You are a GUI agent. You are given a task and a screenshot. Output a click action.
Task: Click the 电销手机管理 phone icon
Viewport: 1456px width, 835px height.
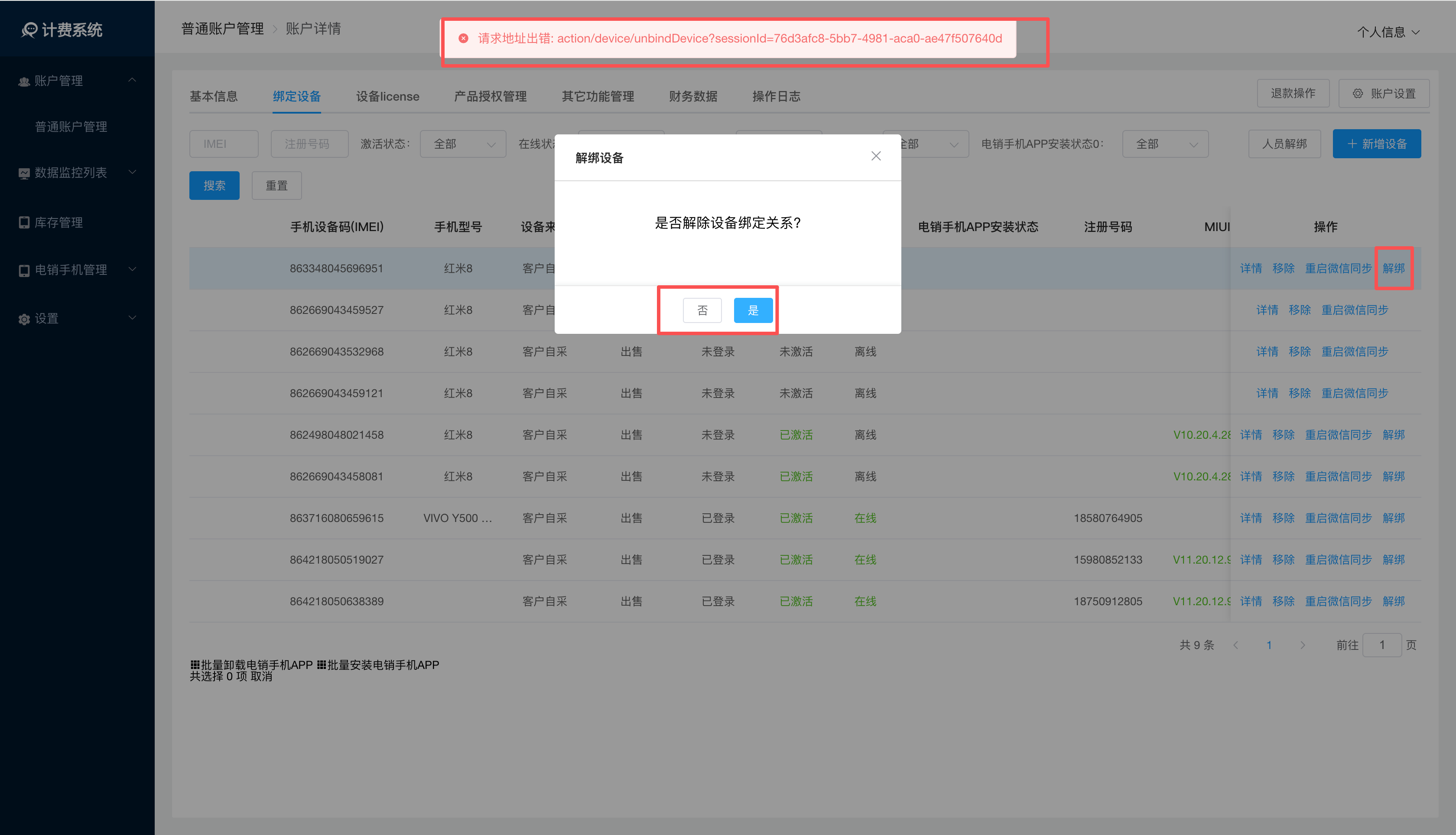click(24, 270)
